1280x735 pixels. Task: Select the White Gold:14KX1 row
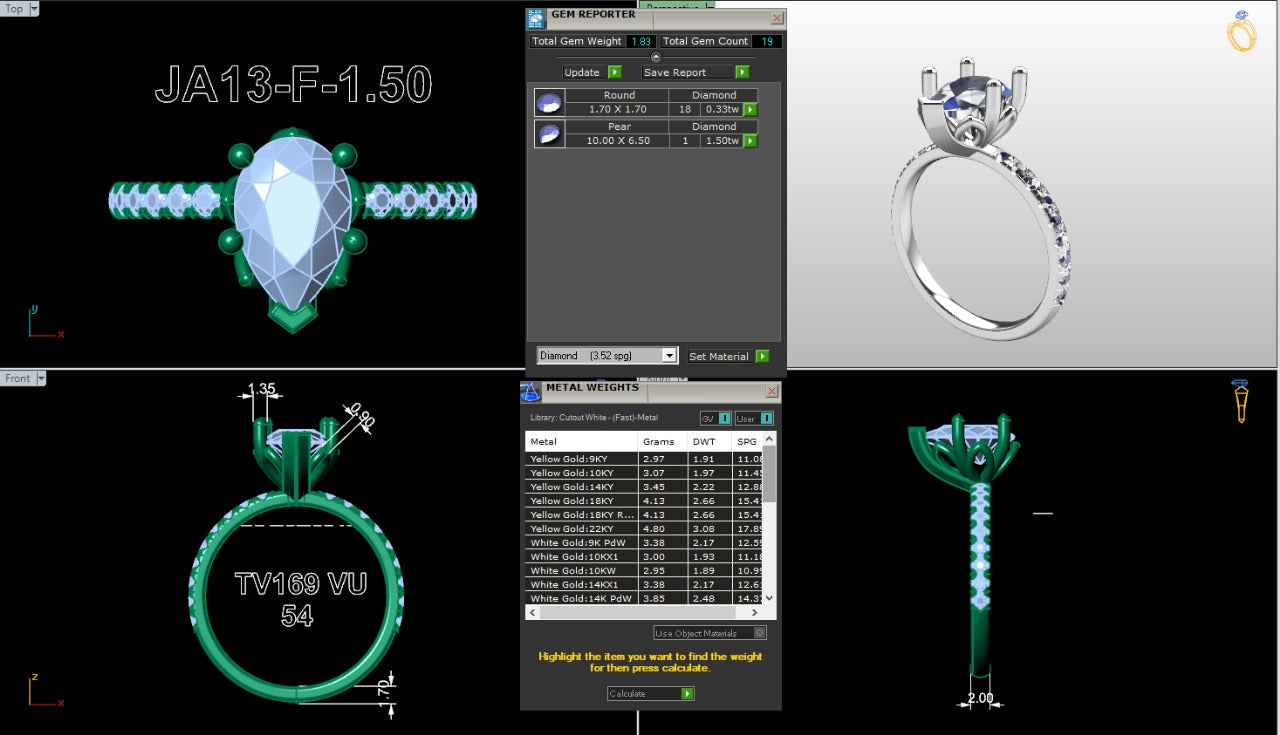coord(644,585)
